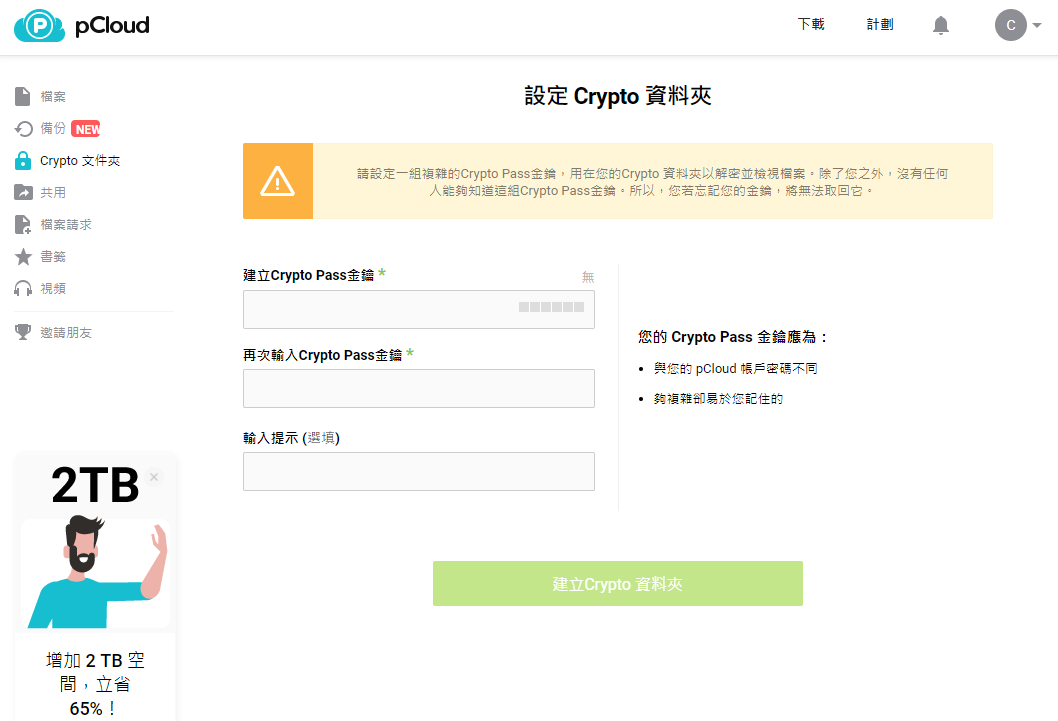Open the 書籤 star icon
This screenshot has height=721, width=1058.
pos(23,257)
